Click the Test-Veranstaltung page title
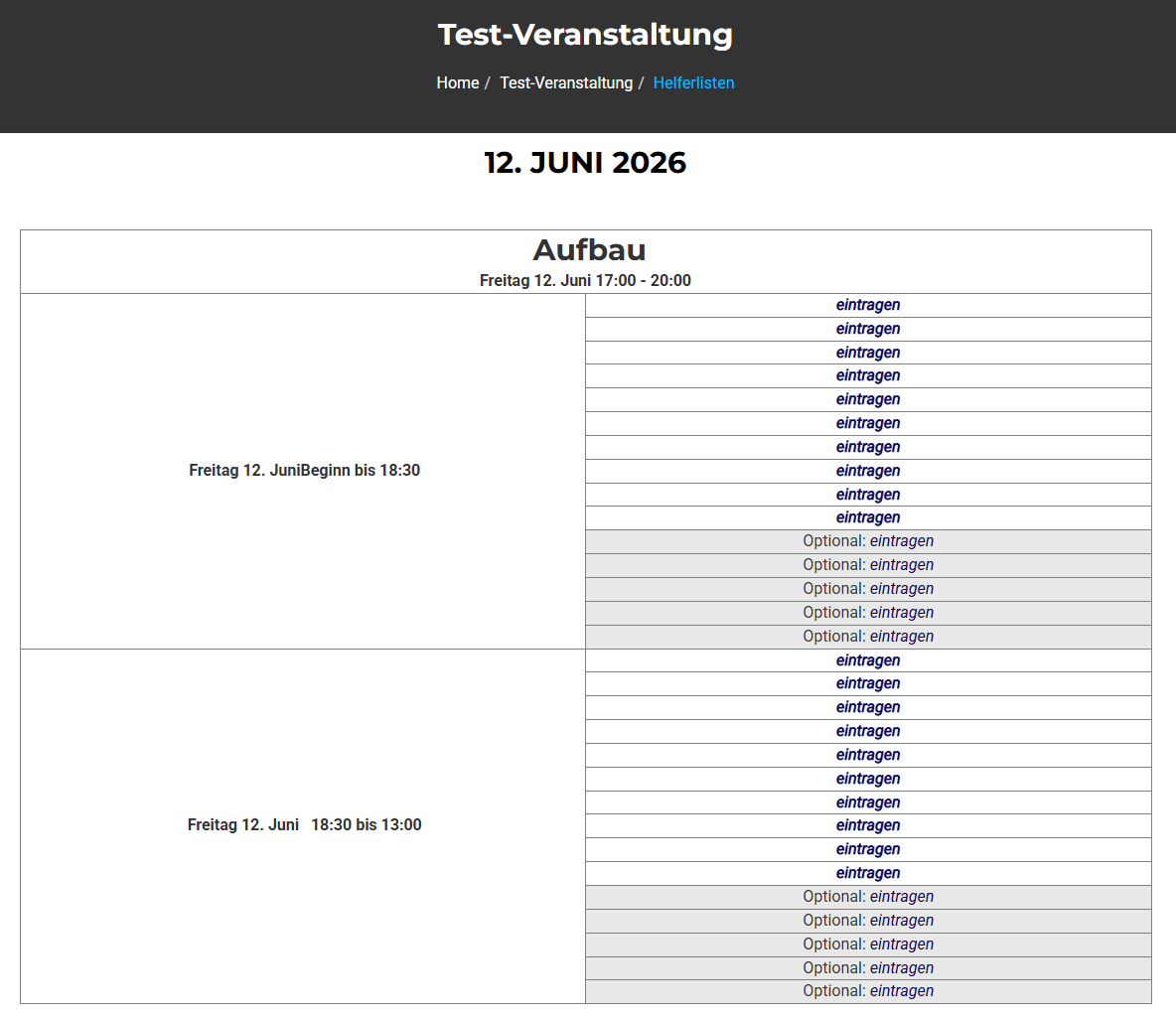Screen dimensions: 1176x1017 click(x=585, y=35)
